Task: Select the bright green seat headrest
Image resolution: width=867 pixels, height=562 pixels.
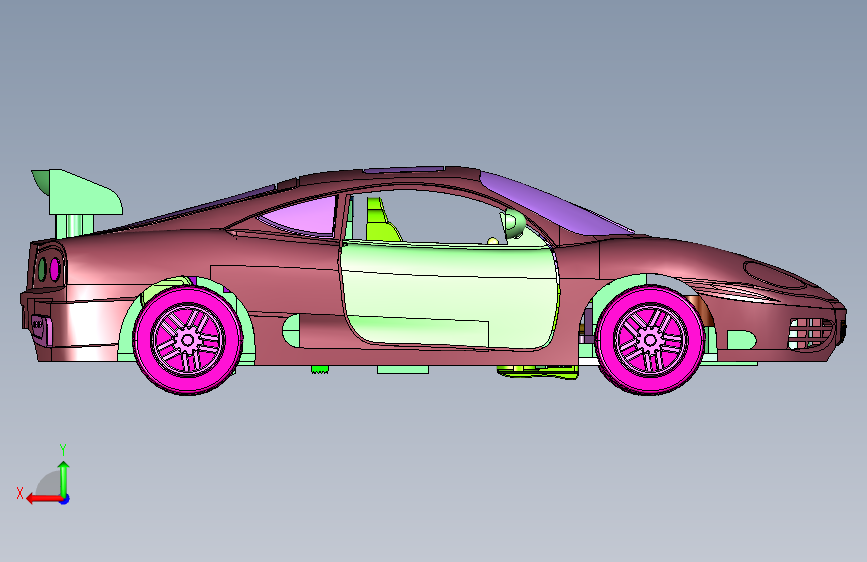Action: click(376, 211)
